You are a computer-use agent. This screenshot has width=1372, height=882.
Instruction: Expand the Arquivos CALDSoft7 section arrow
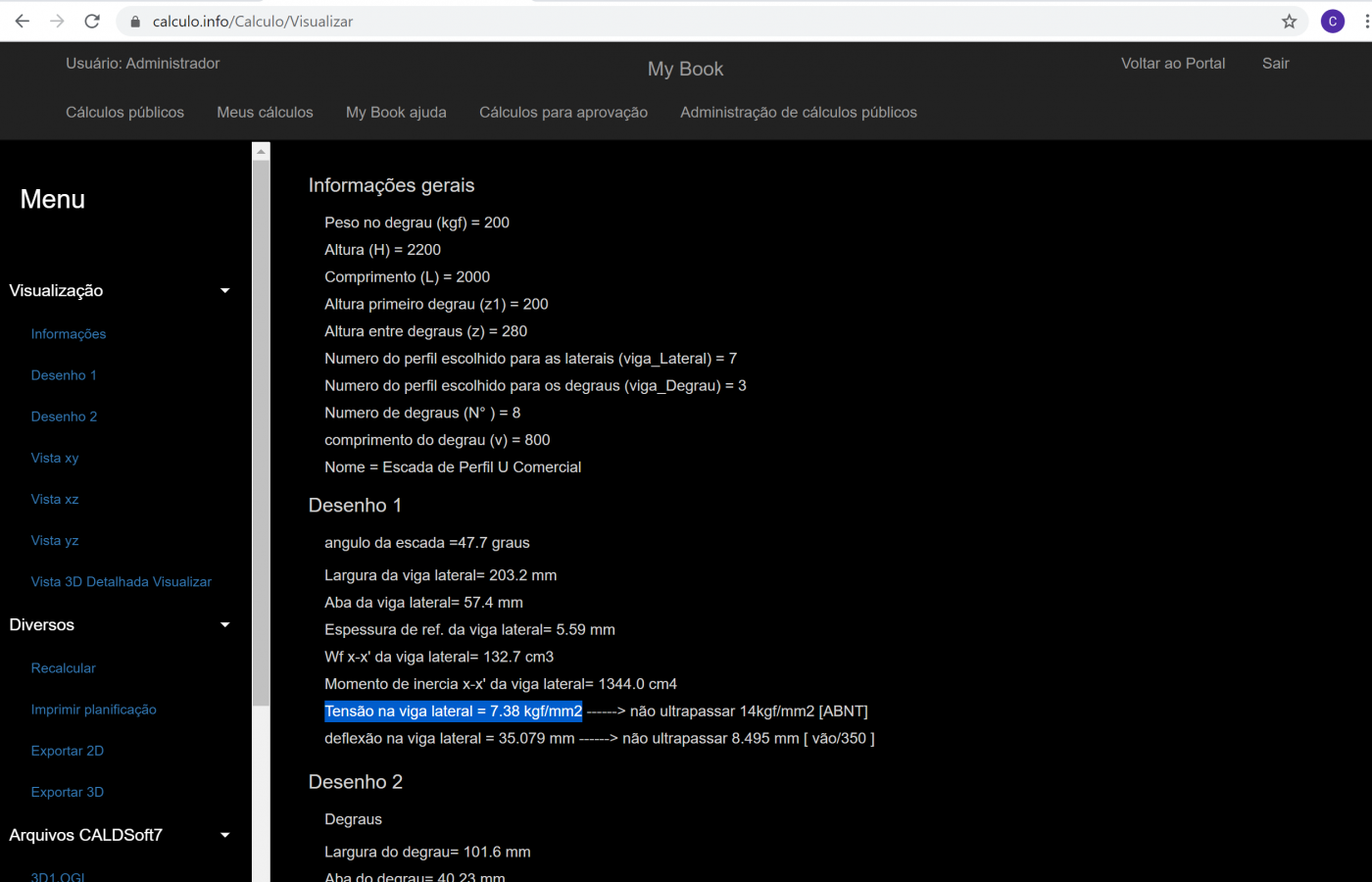224,836
